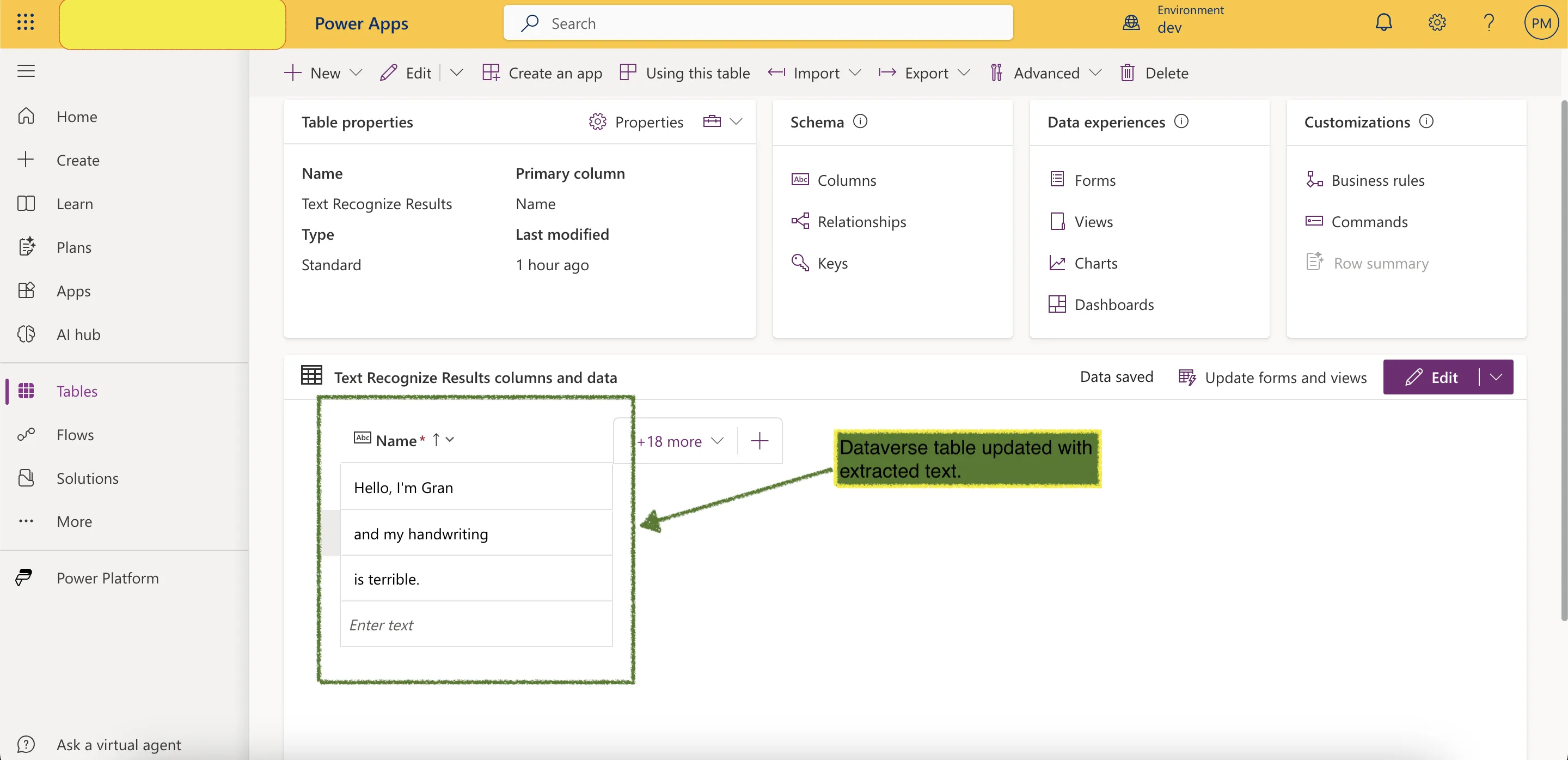Open the PM account avatar

[x=1541, y=23]
